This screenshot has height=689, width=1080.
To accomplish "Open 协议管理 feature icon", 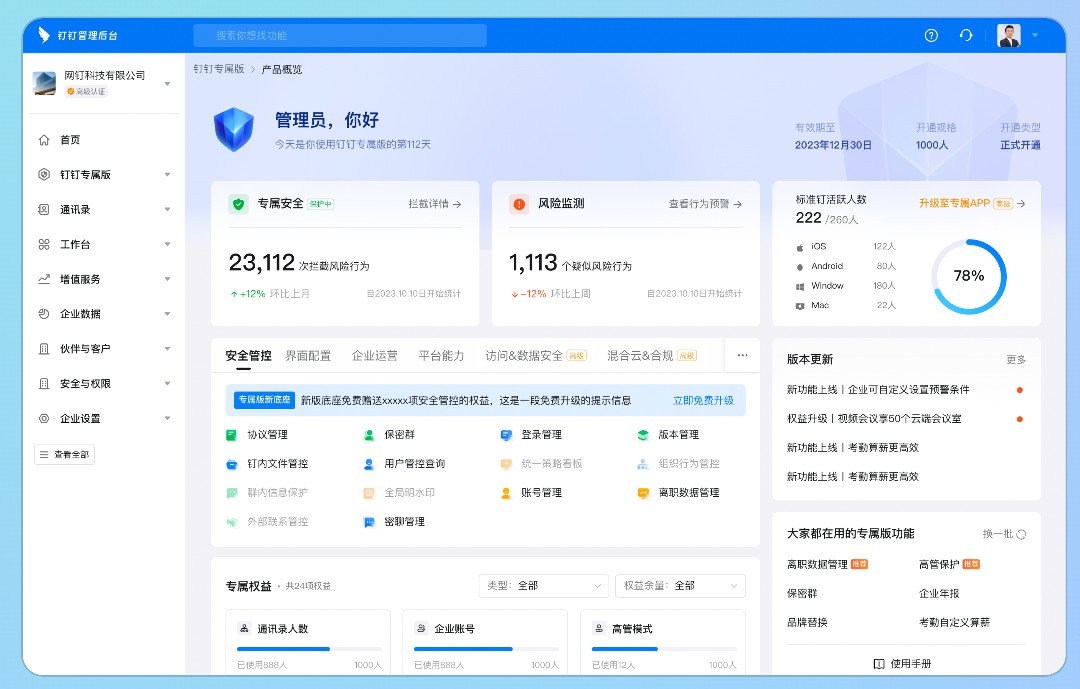I will tap(231, 435).
